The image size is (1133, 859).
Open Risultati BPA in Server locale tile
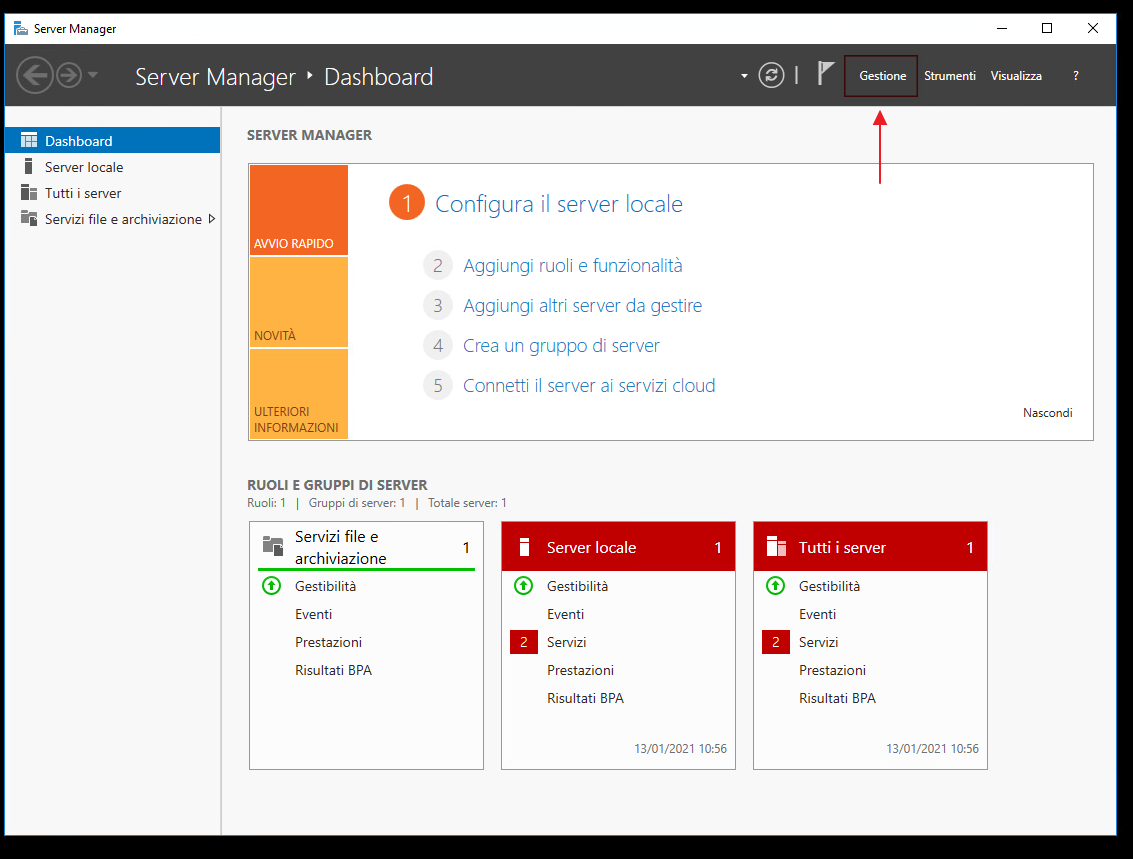tap(585, 699)
